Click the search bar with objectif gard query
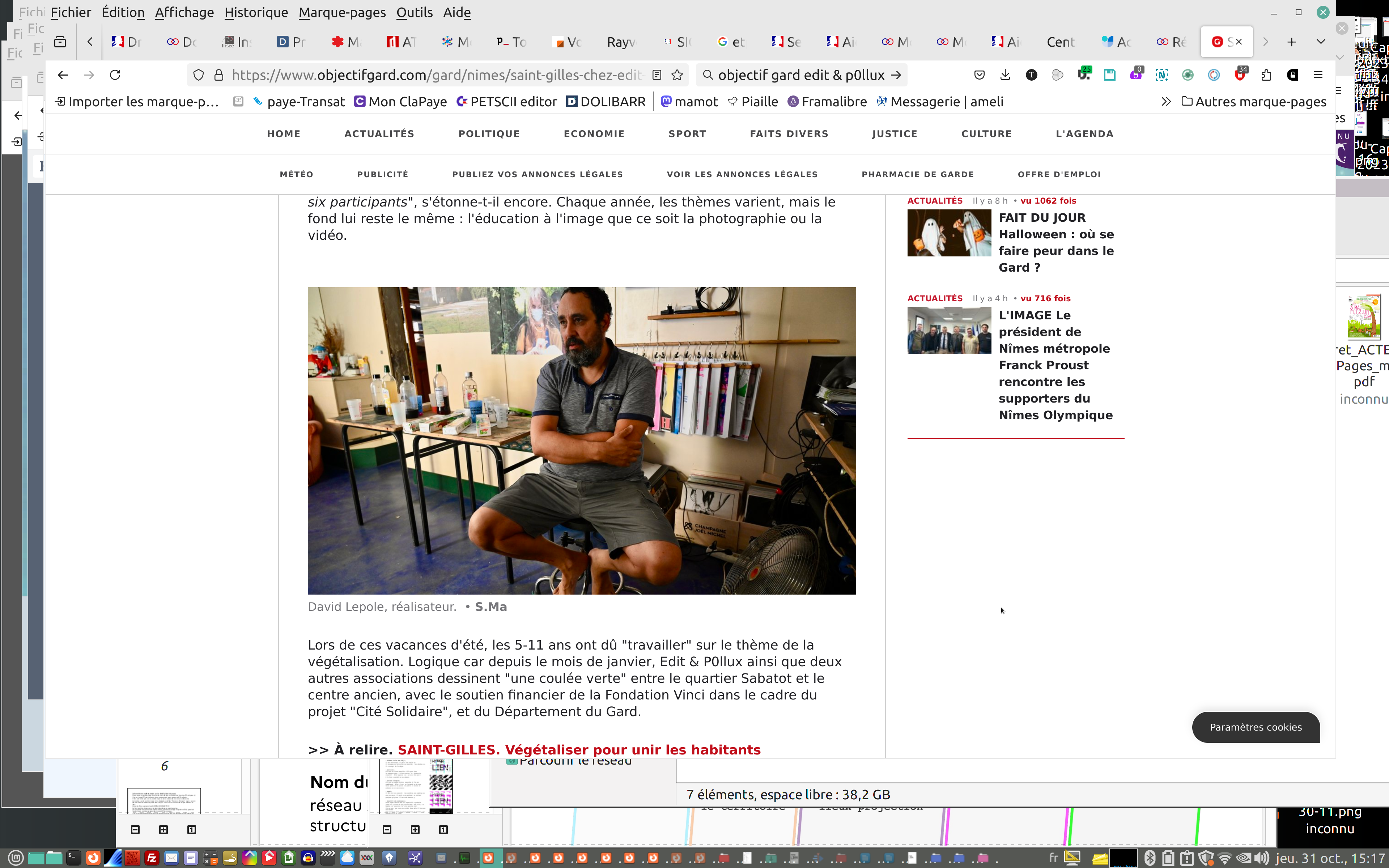Viewport: 1389px width, 868px height. (x=801, y=75)
